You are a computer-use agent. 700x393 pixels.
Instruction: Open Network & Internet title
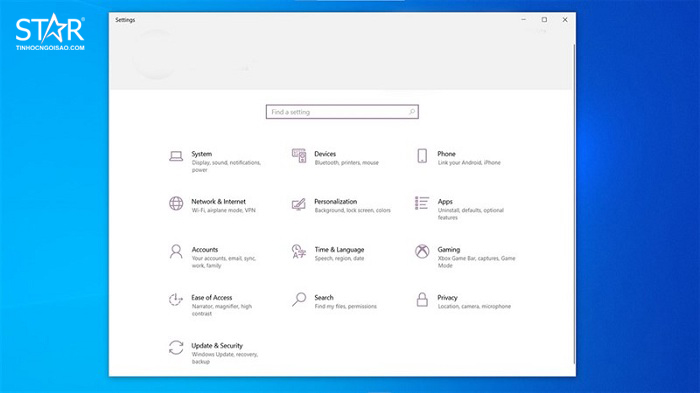pyautogui.click(x=218, y=201)
